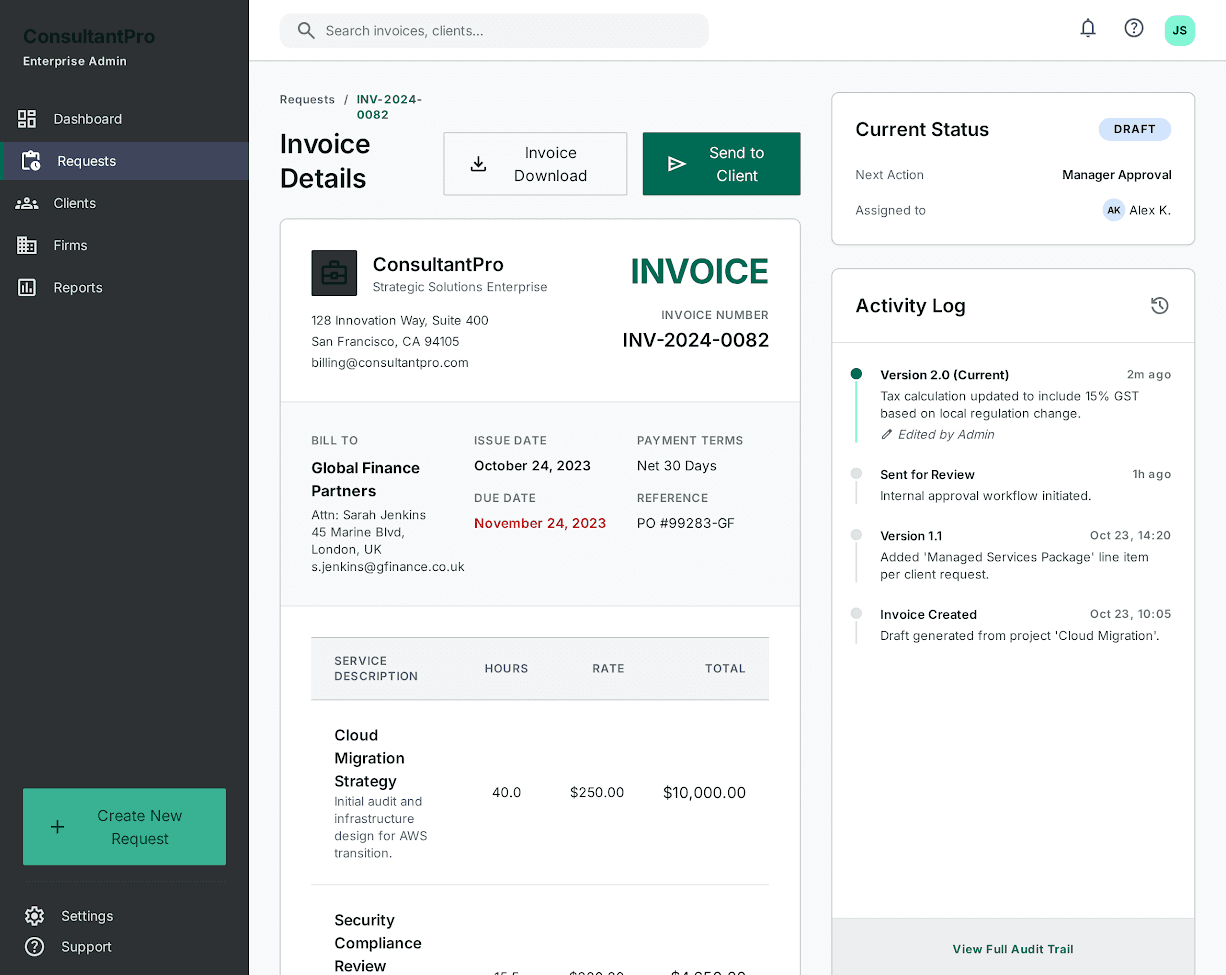Click the Version 1.1 log entry title
The width and height of the screenshot is (1226, 975).
click(911, 536)
